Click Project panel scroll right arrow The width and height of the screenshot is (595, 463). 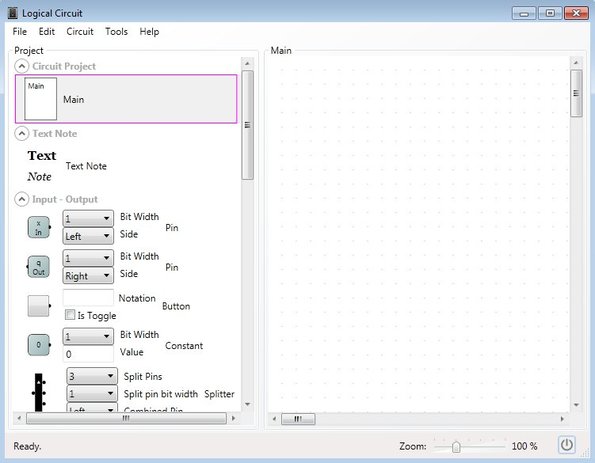[233, 418]
